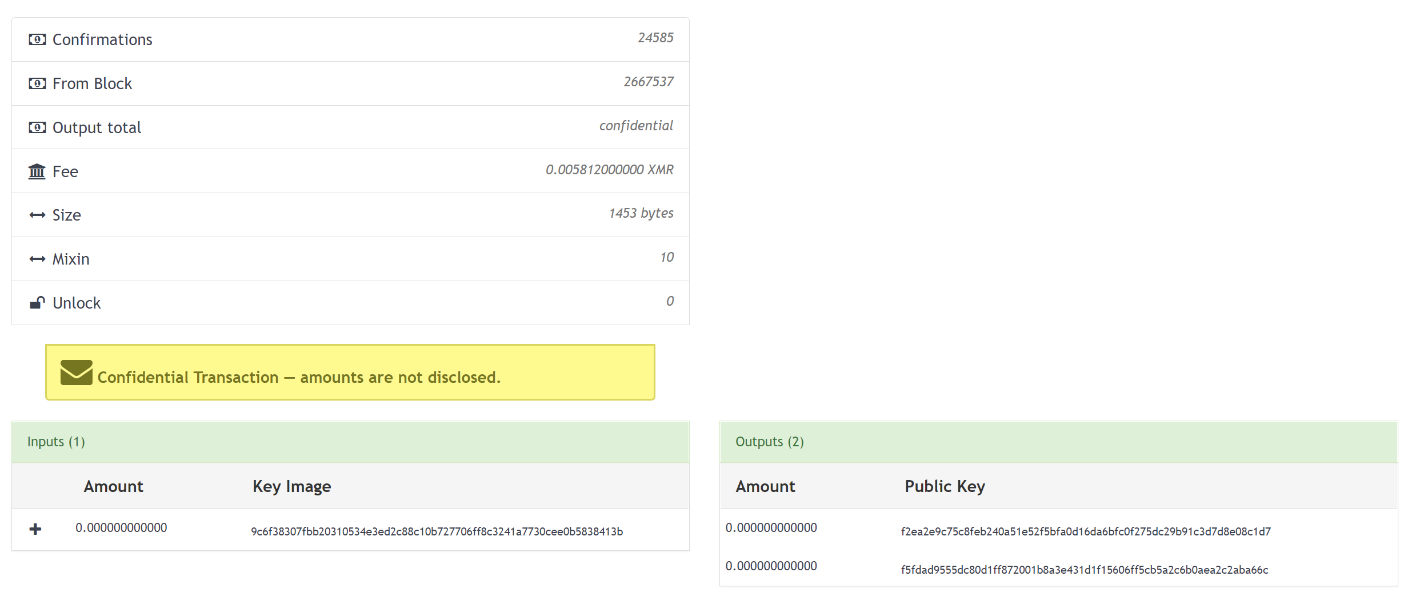Click the Amount column header in the Inputs table
This screenshot has height=594, width=1408.
[x=113, y=487]
